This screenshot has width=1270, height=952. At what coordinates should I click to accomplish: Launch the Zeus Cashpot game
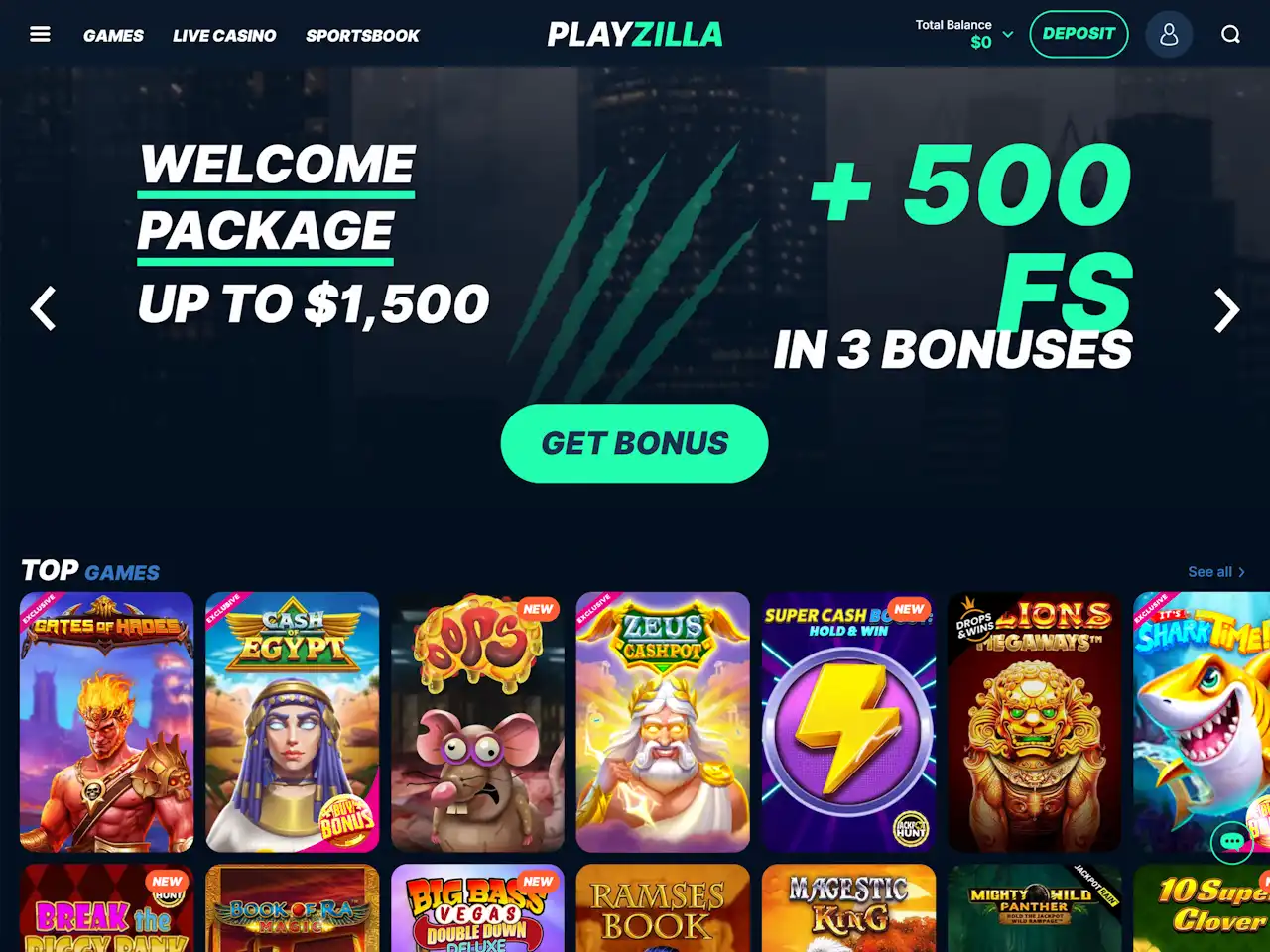click(x=663, y=722)
